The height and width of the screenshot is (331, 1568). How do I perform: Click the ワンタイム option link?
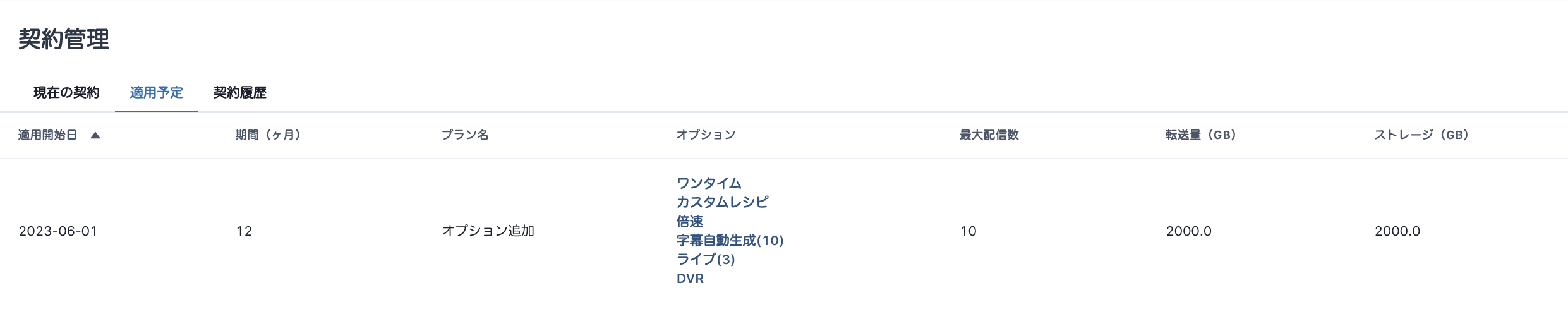(708, 183)
